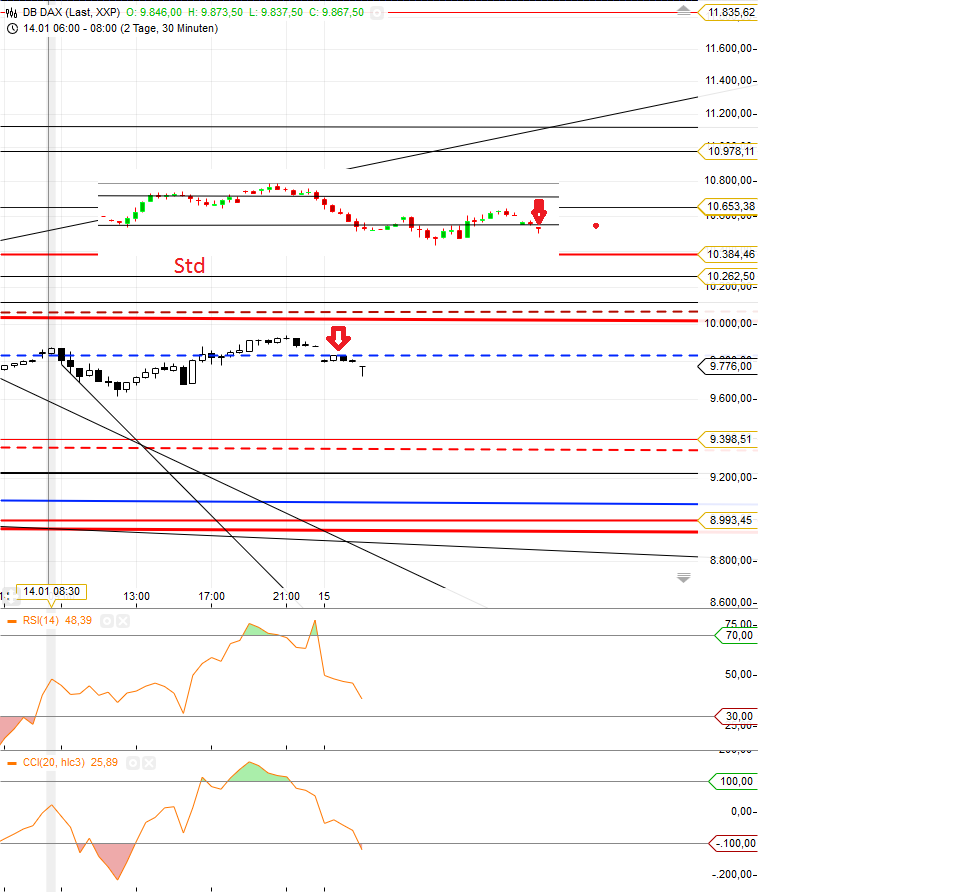Remove the CCI(20, hlc3) indicator with its X icon

(149, 763)
